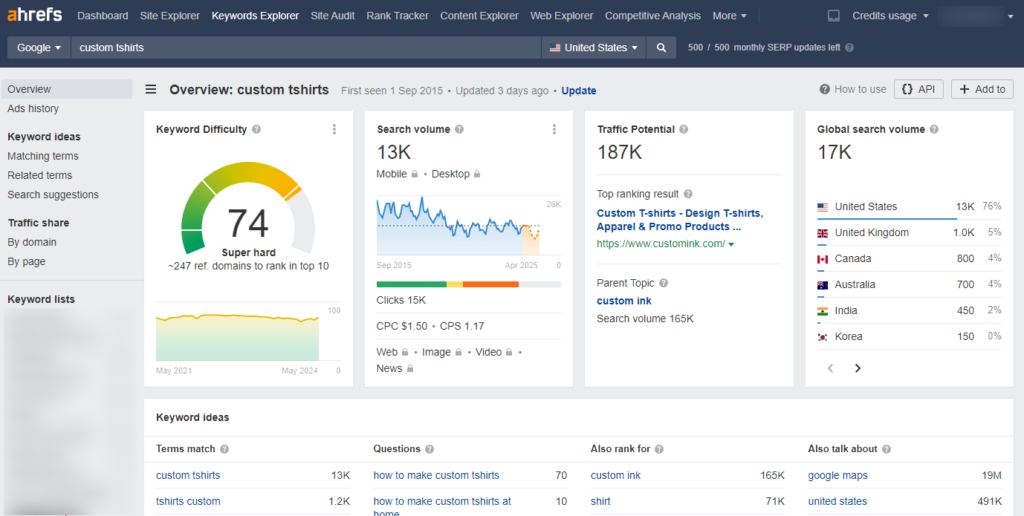
Task: Click the Ahrefs logo
Action: tap(35, 14)
